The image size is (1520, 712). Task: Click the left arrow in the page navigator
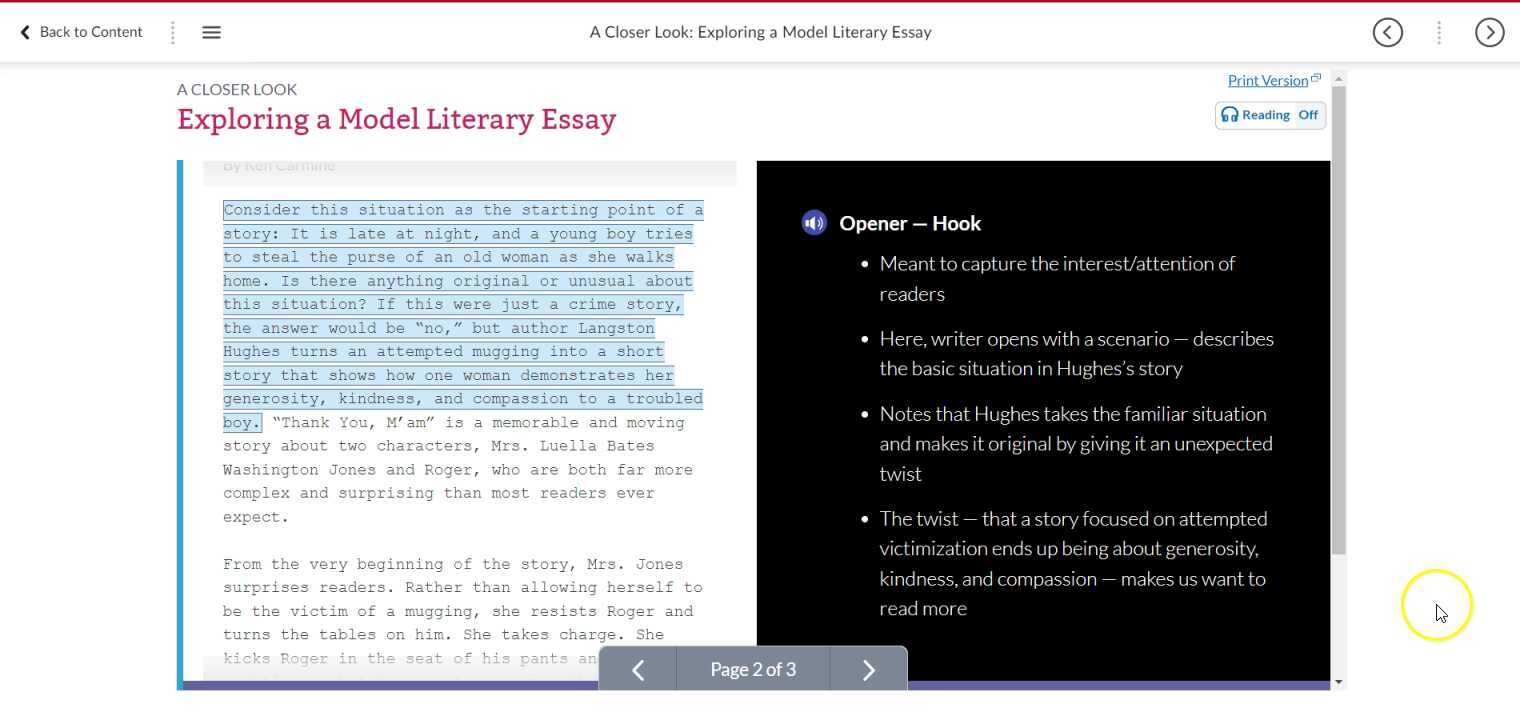click(638, 669)
